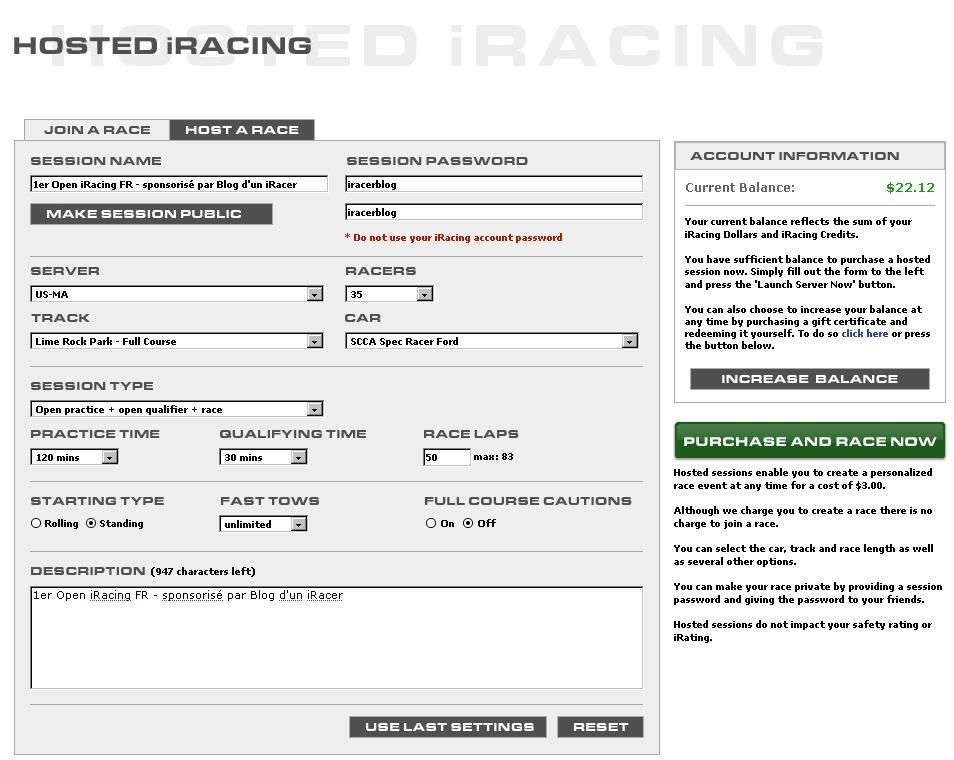Screen dimensions: 954x760
Task: Select Rolling starting type
Action: coord(36,523)
